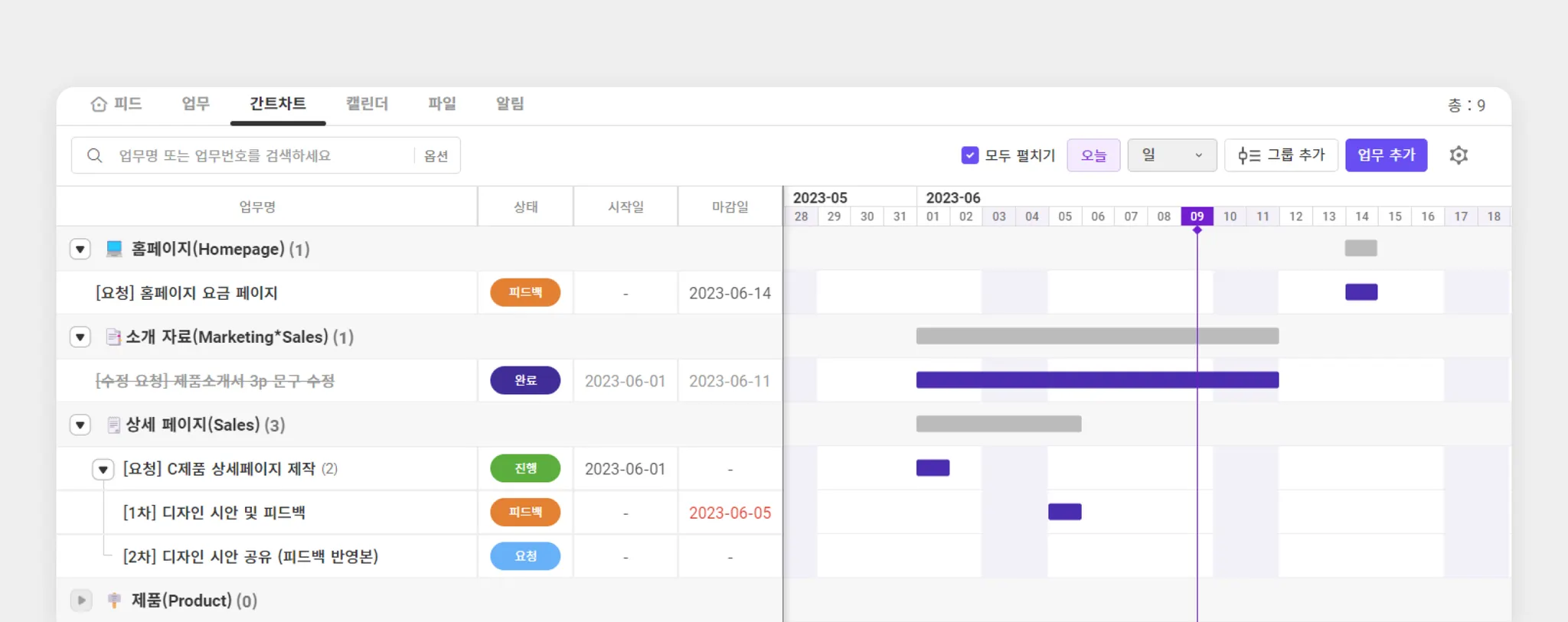
Task: Open the settings gear icon
Action: [x=1459, y=155]
